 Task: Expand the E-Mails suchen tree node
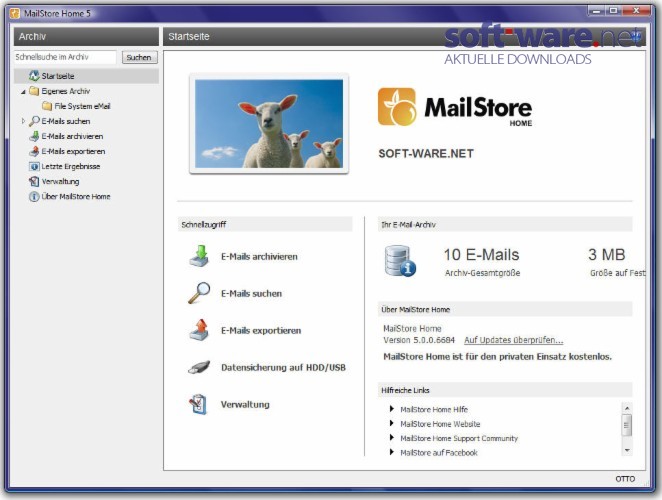pos(23,121)
